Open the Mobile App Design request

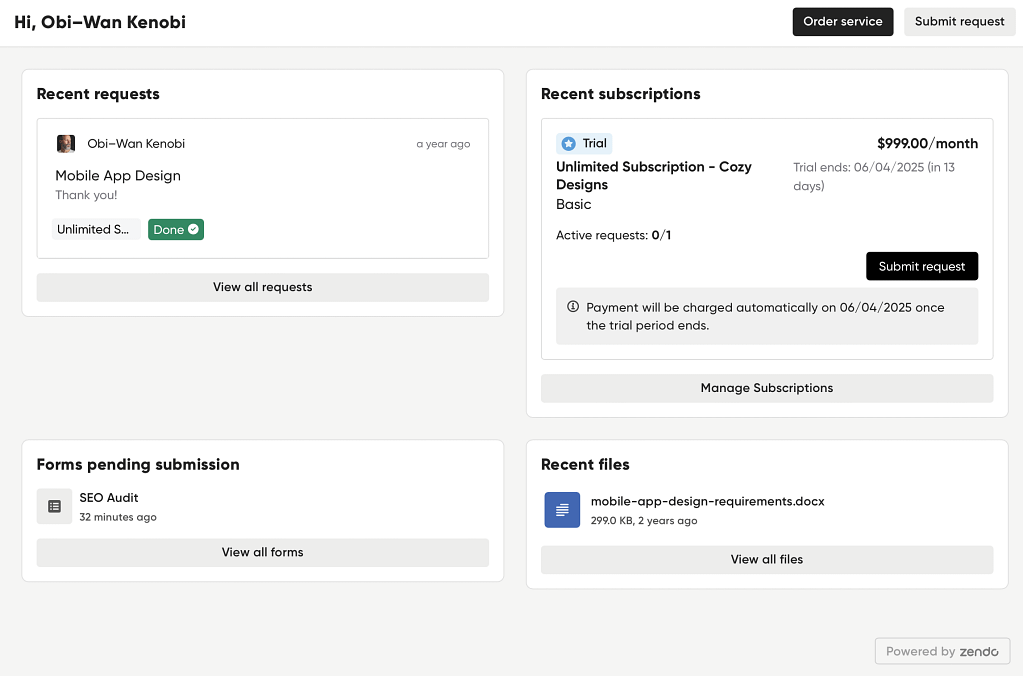tap(118, 176)
